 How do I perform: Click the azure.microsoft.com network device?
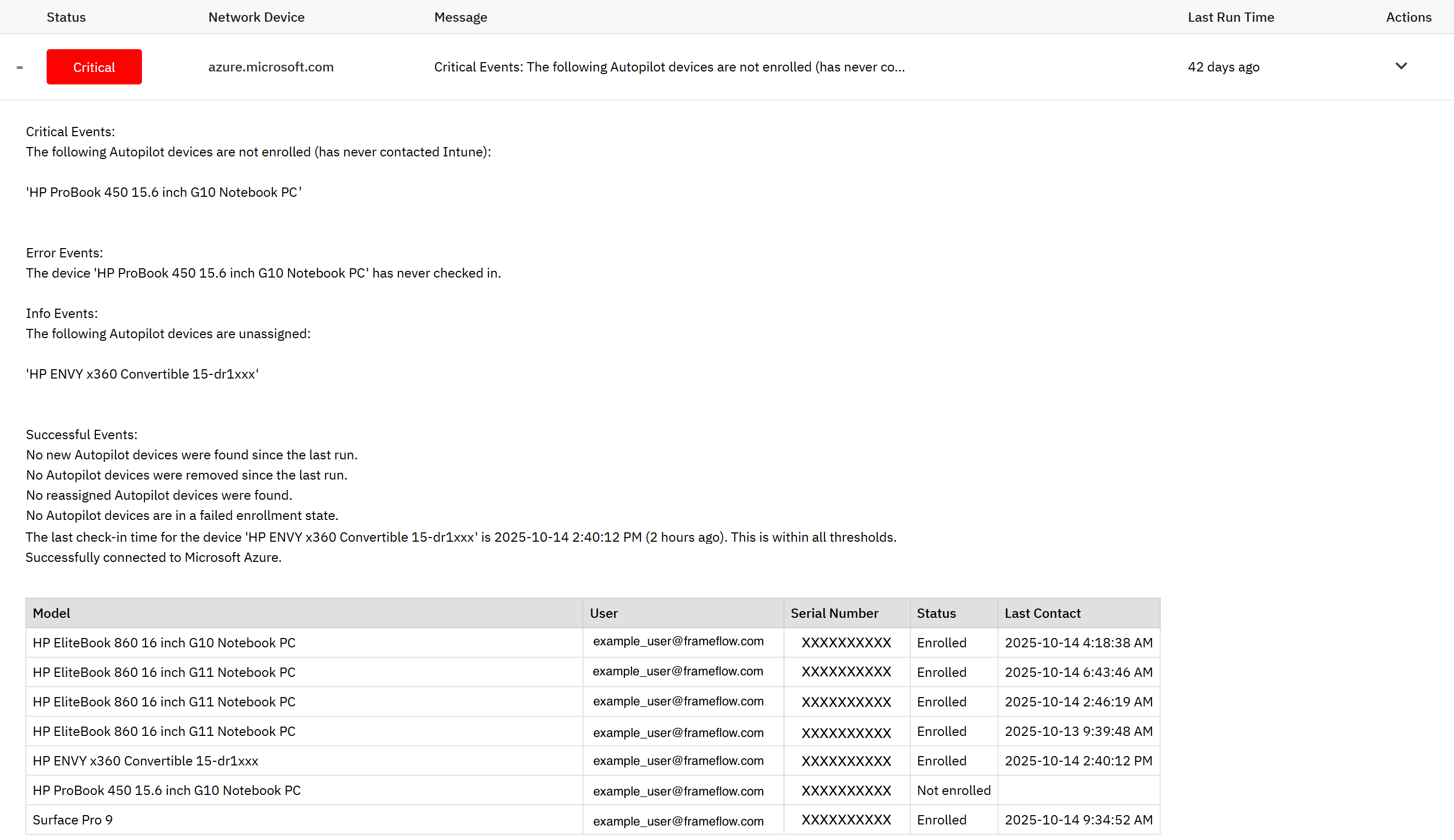[x=270, y=67]
